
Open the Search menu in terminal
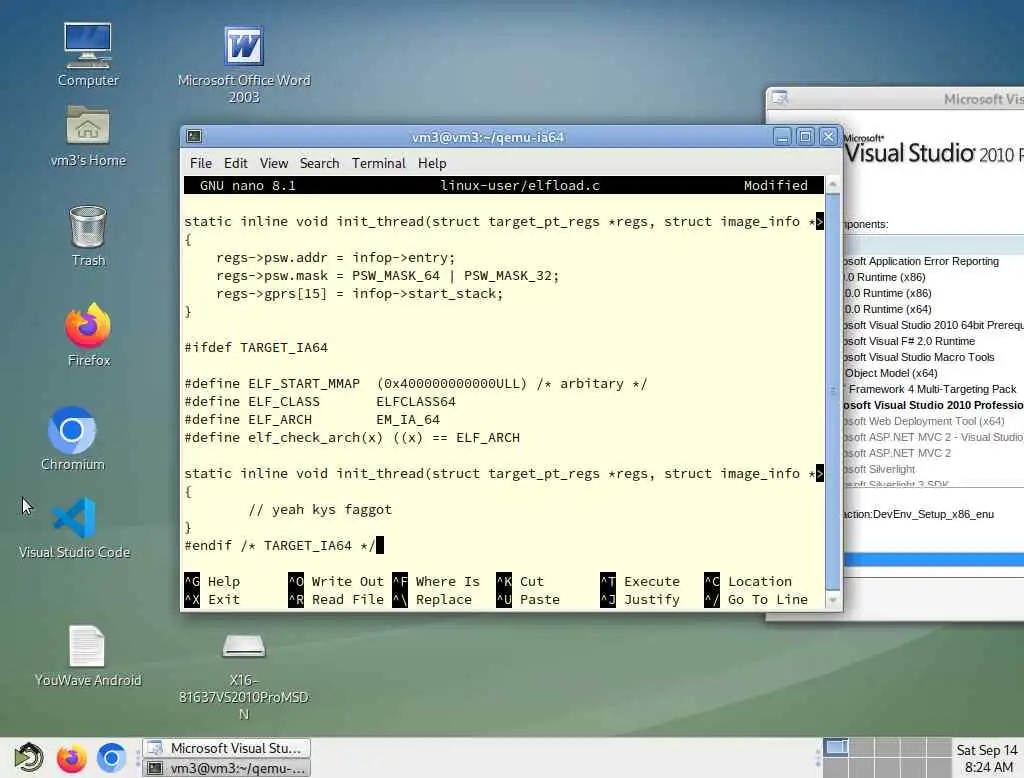pos(319,163)
